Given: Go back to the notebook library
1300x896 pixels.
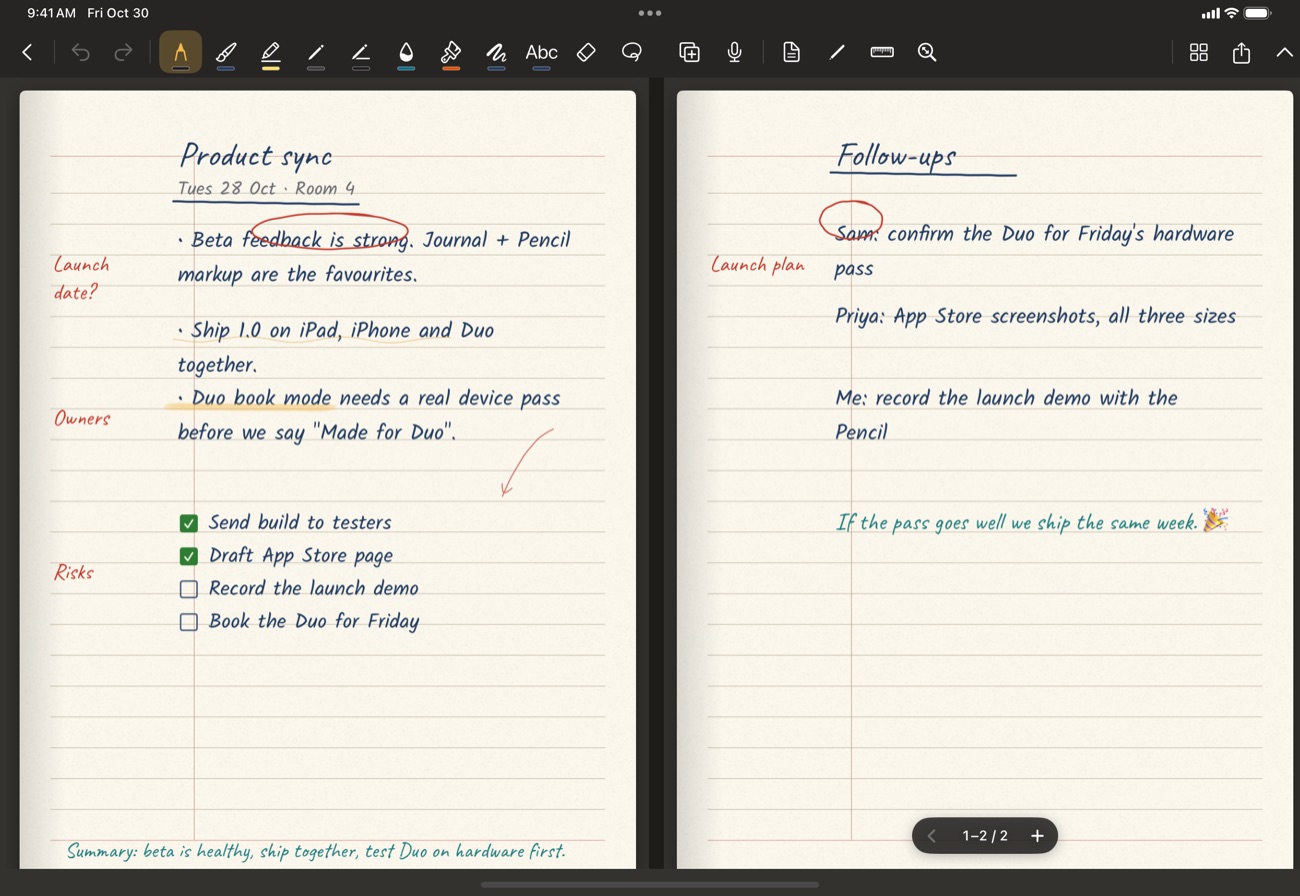Looking at the screenshot, I should tap(27, 52).
